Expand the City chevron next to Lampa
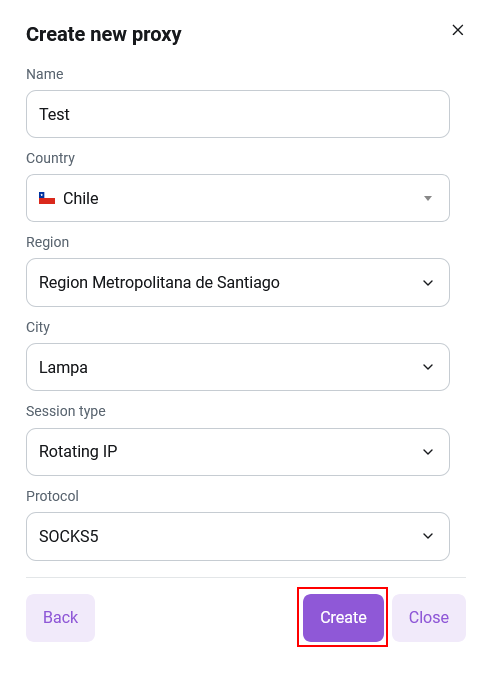The image size is (495, 675). (428, 367)
